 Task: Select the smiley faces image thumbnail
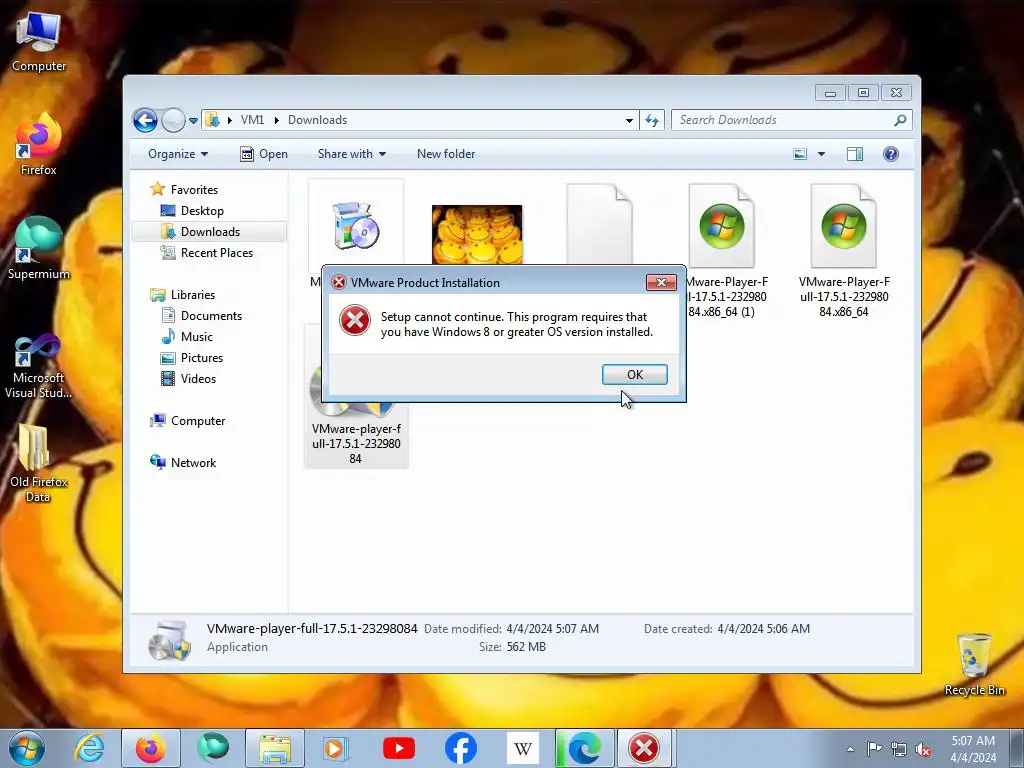477,234
